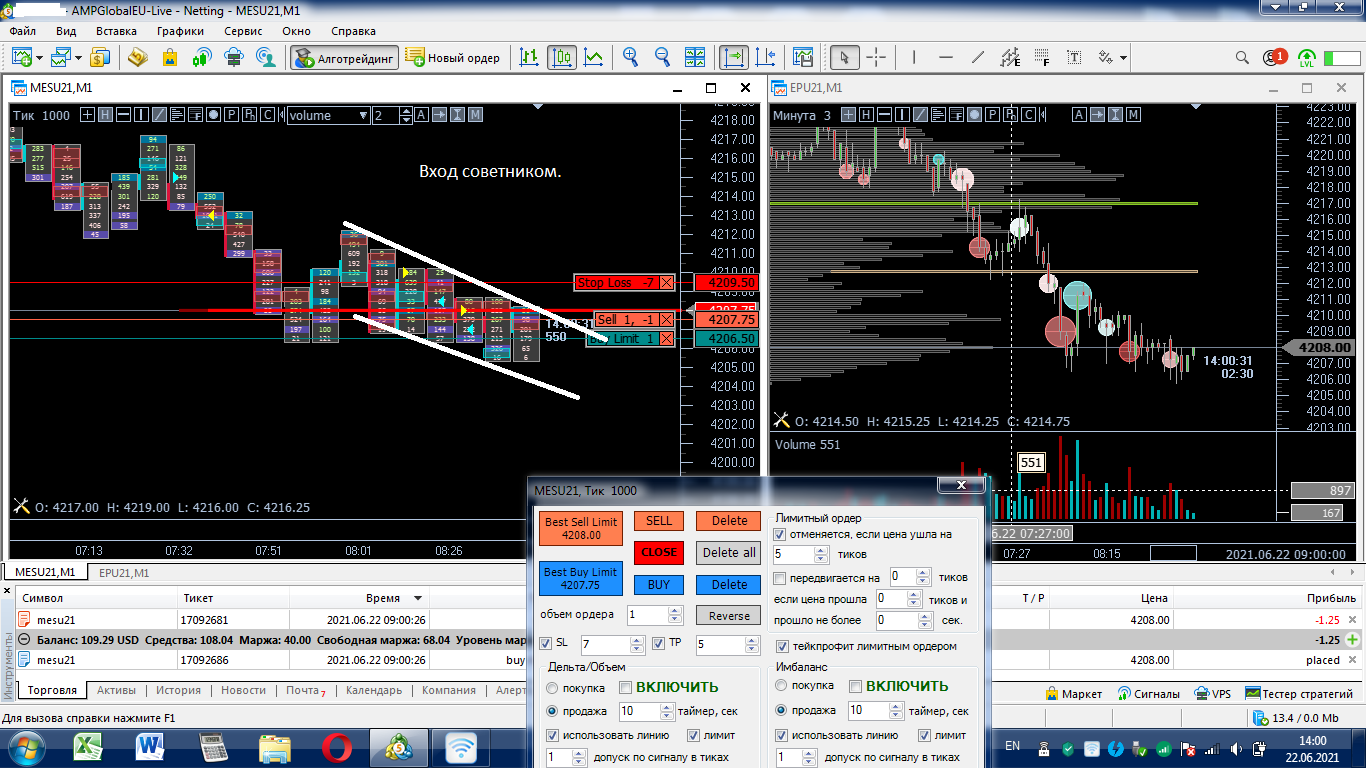Open the Графики menu

click(x=180, y=31)
